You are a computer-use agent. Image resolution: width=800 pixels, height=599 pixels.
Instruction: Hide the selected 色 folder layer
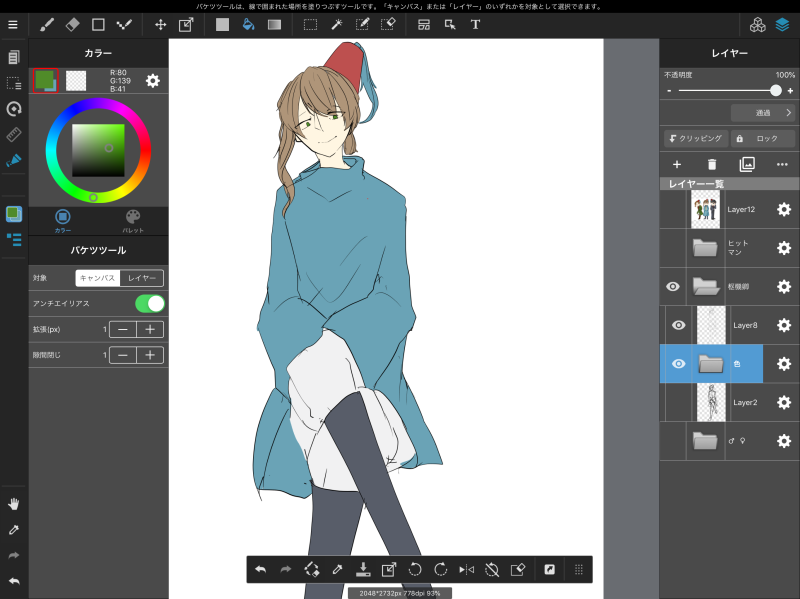[679, 364]
